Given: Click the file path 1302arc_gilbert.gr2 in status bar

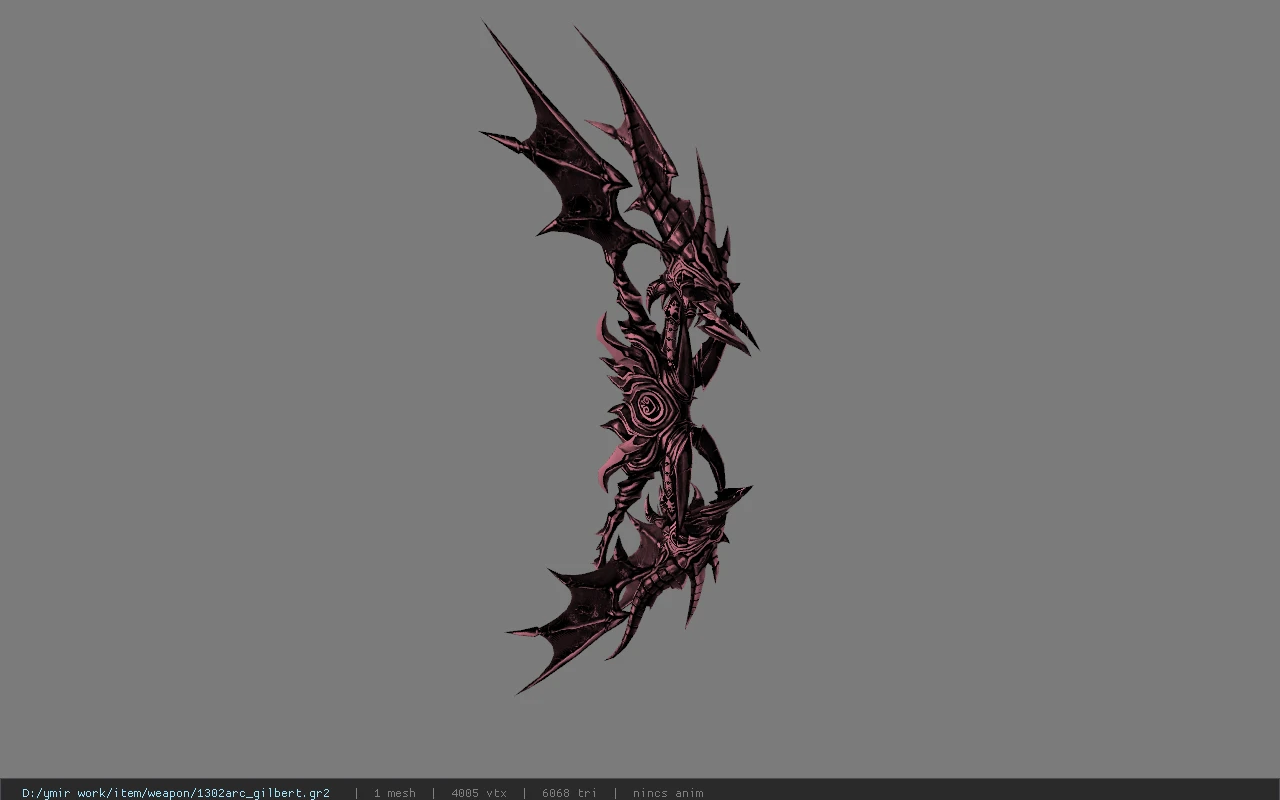Looking at the screenshot, I should click(176, 793).
